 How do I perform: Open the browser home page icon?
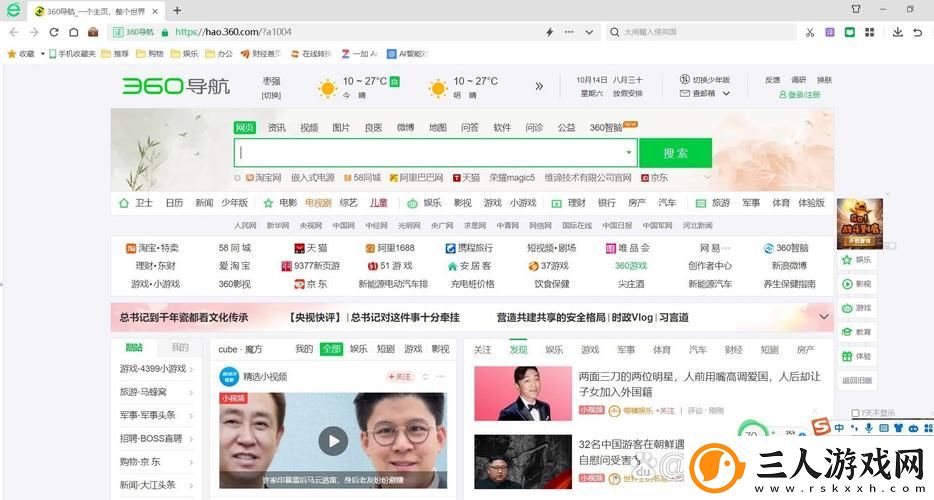[73, 32]
